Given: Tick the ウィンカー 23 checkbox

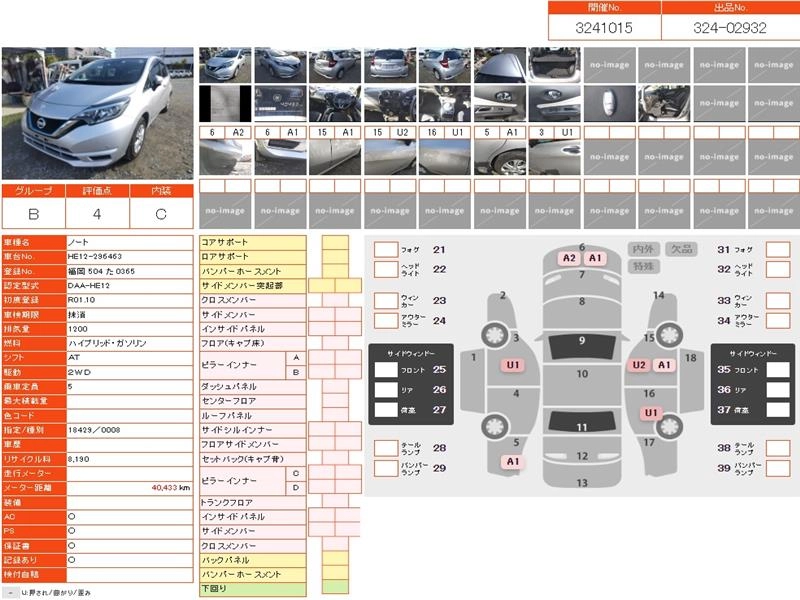Looking at the screenshot, I should [x=386, y=301].
